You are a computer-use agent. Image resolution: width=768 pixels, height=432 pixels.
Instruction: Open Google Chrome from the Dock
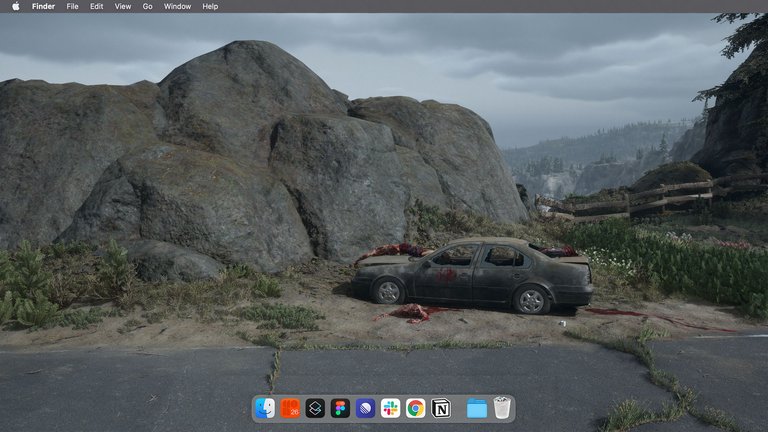[x=415, y=408]
